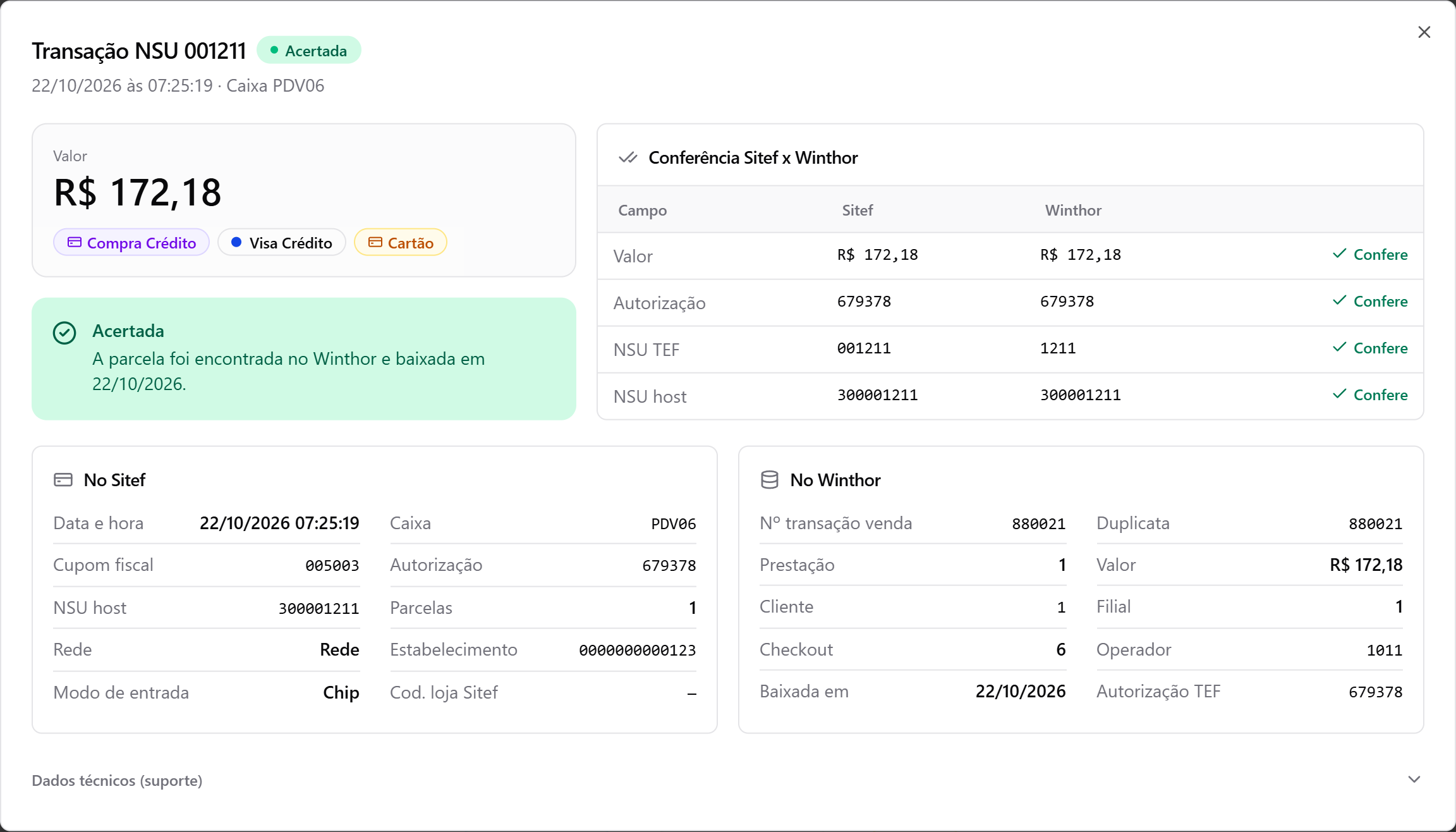Screen dimensions: 1456x832
Task: Select Cupom fiscal value 005003
Action: click(x=332, y=566)
